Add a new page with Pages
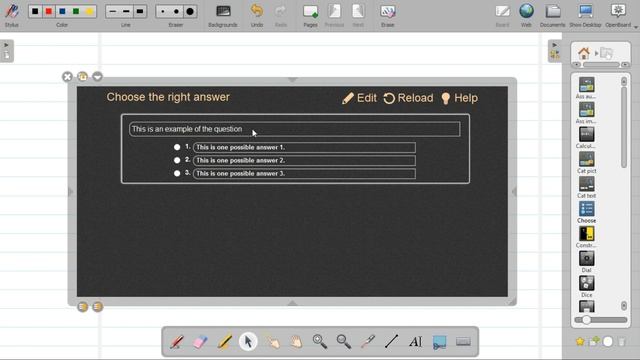The height and width of the screenshot is (360, 640). (x=310, y=15)
